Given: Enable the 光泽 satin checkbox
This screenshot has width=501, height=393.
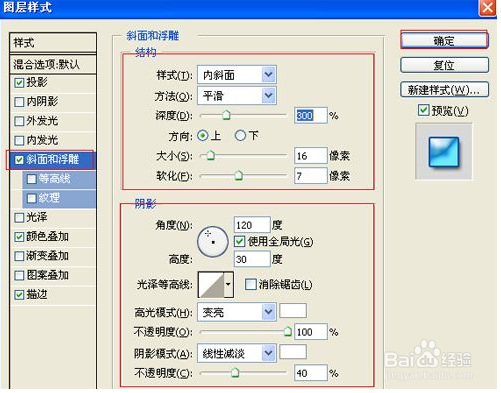Looking at the screenshot, I should [19, 218].
